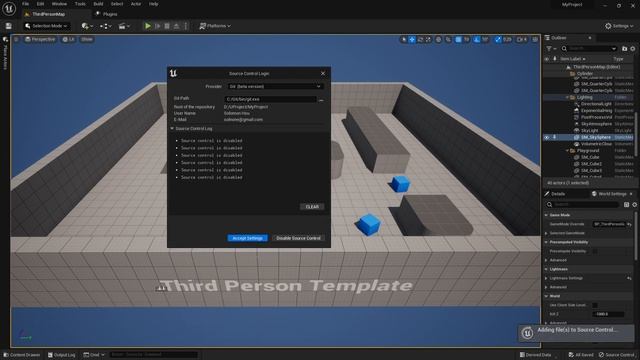Click the Git Path input field

click(x=270, y=99)
